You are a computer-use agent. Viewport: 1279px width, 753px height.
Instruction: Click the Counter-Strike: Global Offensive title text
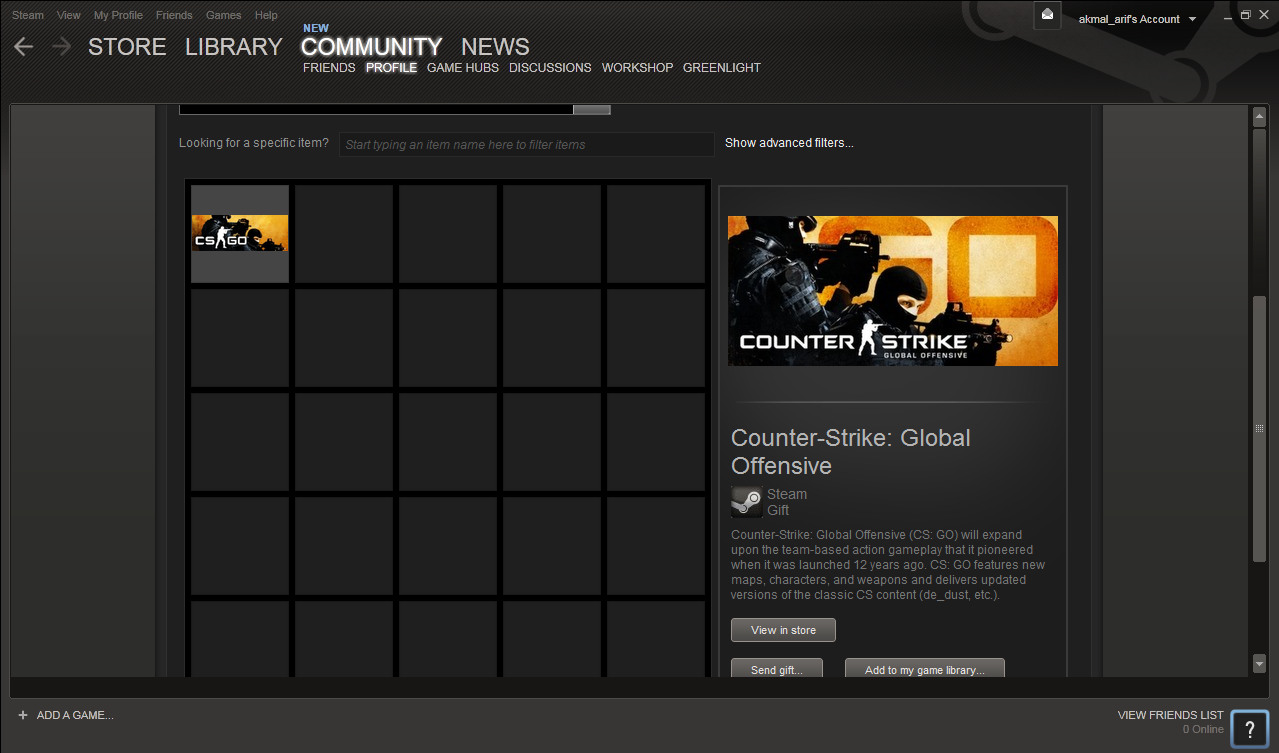pos(851,452)
